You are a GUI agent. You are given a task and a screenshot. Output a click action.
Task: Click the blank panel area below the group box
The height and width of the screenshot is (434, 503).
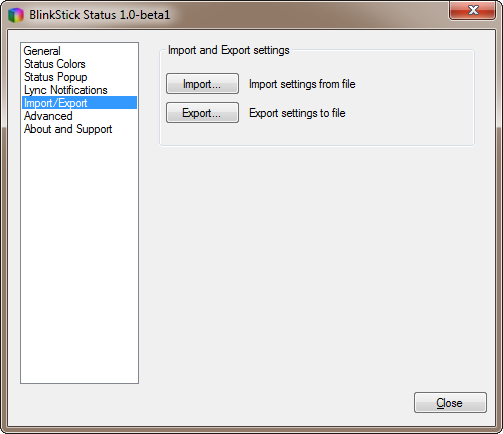[x=317, y=267]
